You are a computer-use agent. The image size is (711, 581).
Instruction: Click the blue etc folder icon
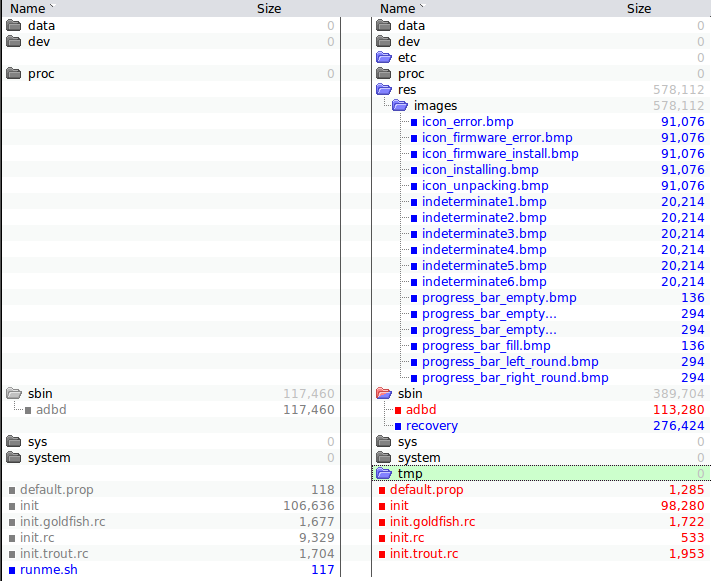pyautogui.click(x=384, y=58)
